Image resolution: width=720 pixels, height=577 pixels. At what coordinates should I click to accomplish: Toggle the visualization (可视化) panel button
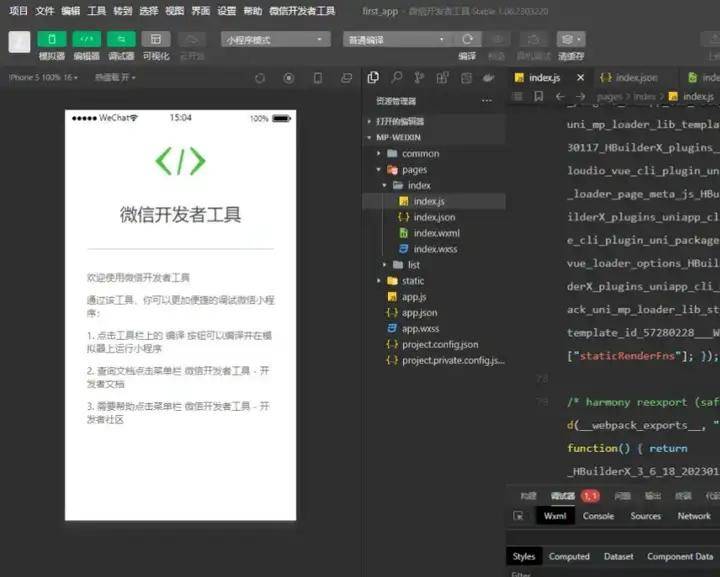[156, 39]
